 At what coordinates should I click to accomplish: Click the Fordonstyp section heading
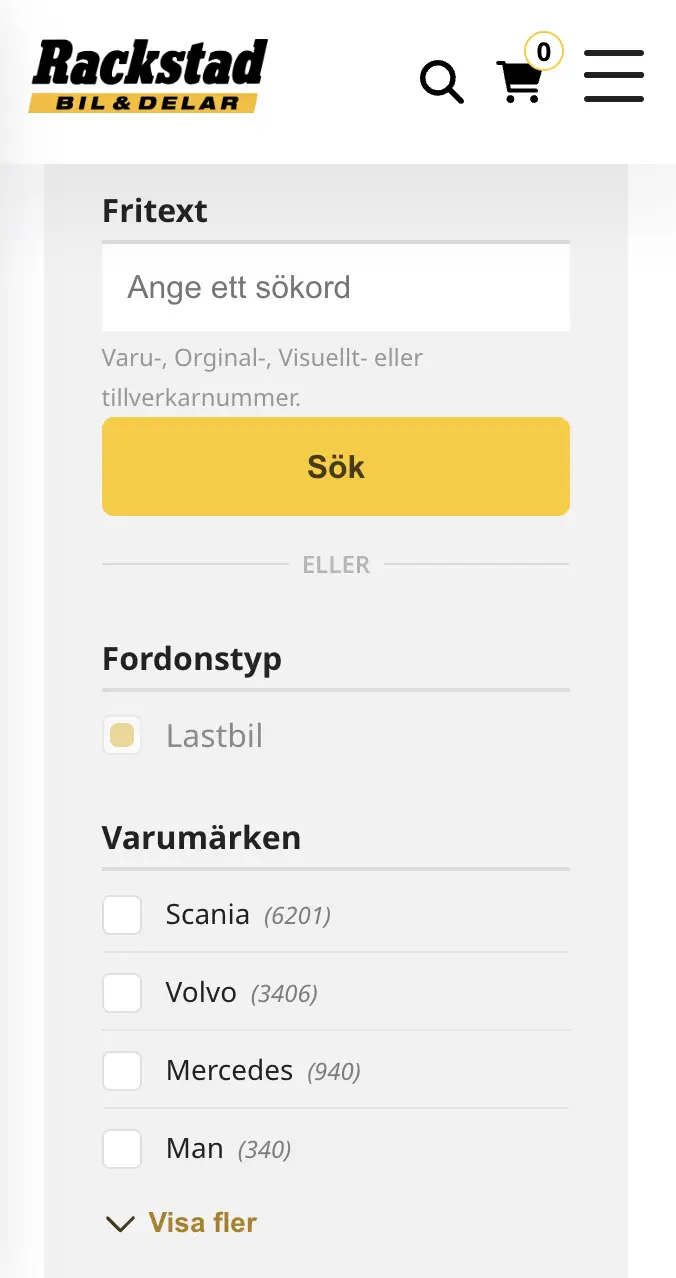191,658
